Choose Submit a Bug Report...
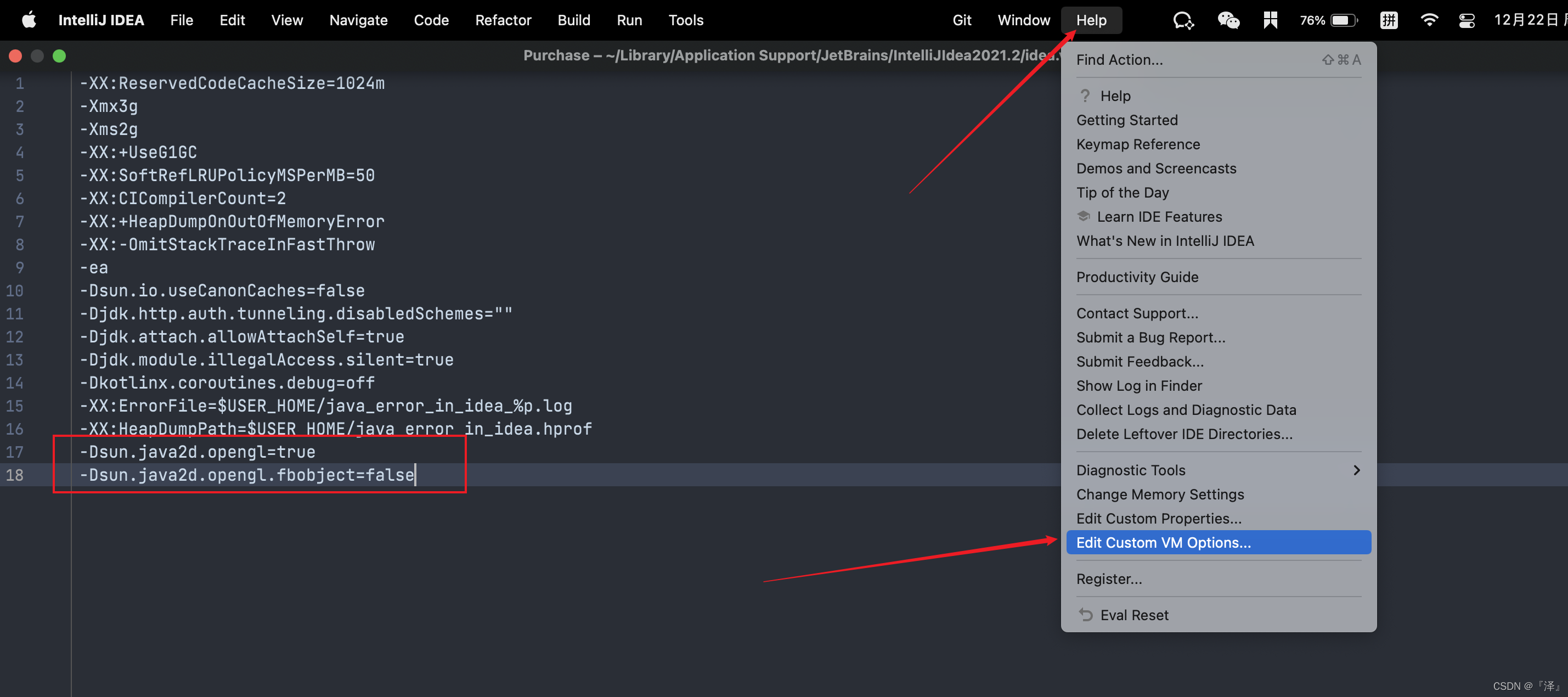 tap(1218, 337)
